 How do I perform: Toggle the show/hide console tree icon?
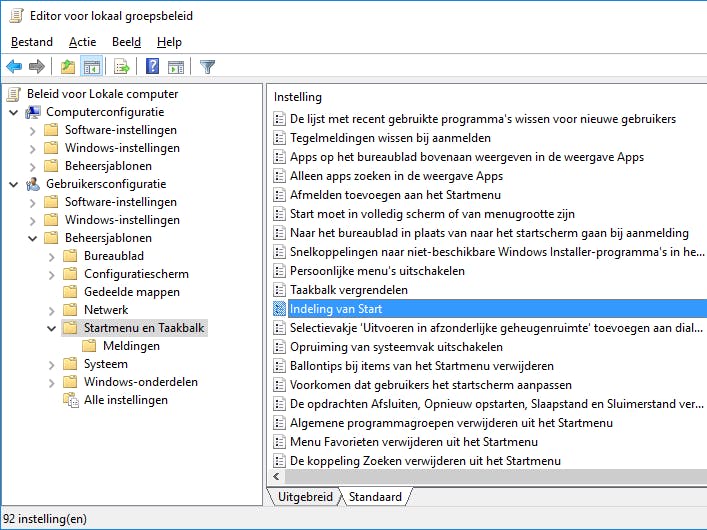[92, 67]
